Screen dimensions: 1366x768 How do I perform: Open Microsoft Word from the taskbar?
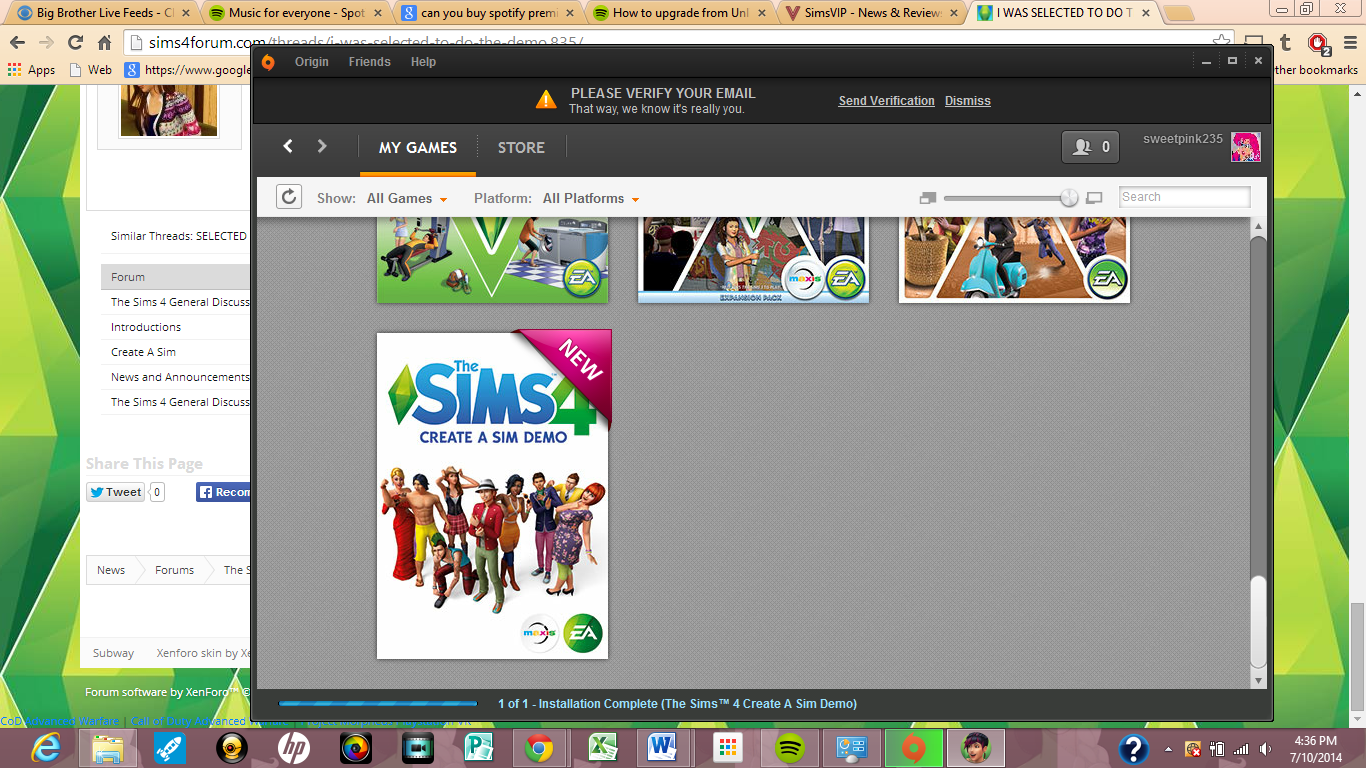(x=663, y=747)
